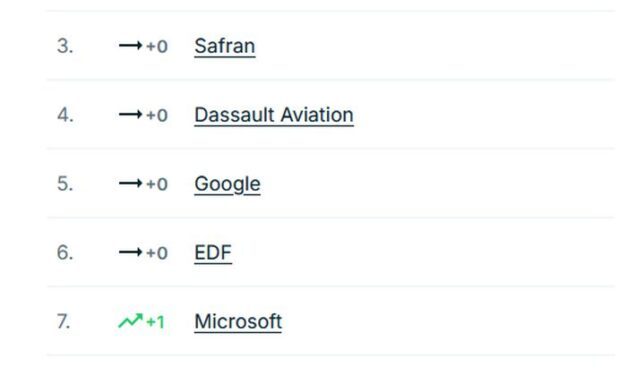Click the +0 change value for Safran
This screenshot has width=627, height=376.
pos(157,46)
